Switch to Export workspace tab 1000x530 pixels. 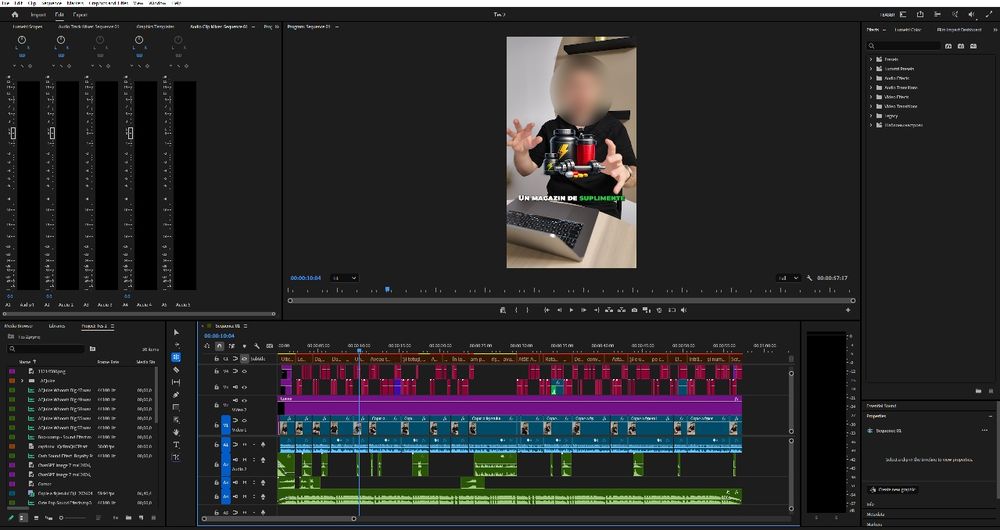click(x=80, y=14)
